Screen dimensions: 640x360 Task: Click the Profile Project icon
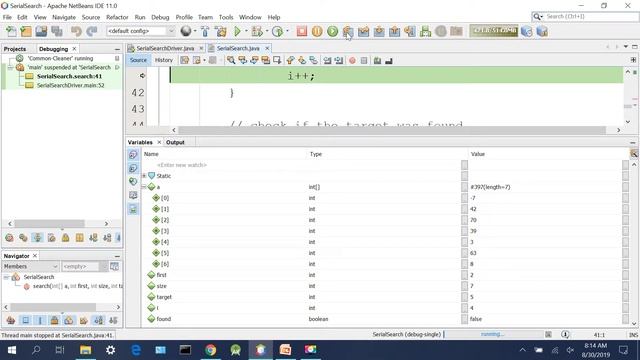tap(278, 31)
